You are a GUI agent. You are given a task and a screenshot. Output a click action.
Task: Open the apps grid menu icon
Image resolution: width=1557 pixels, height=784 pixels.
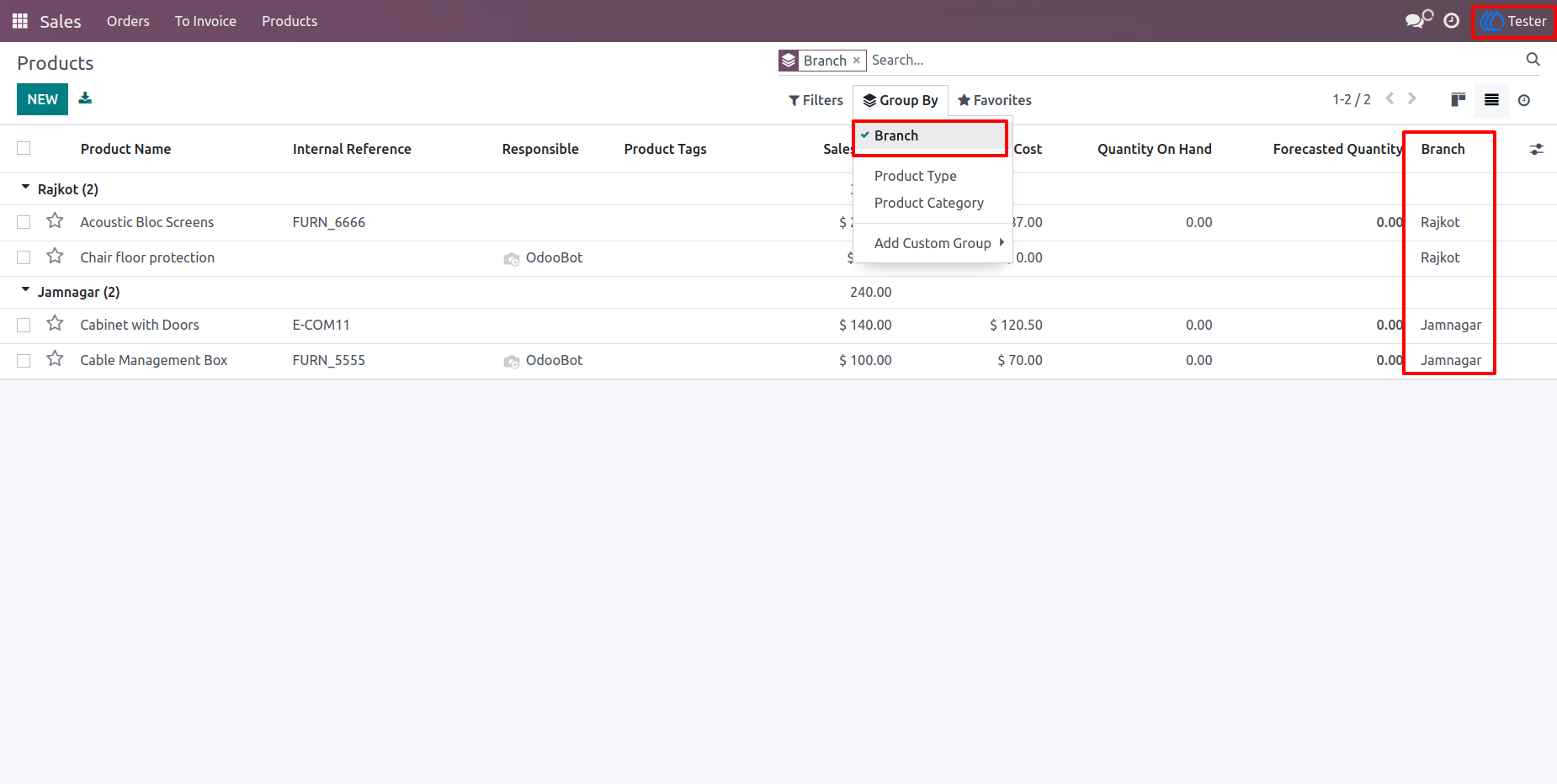coord(20,21)
